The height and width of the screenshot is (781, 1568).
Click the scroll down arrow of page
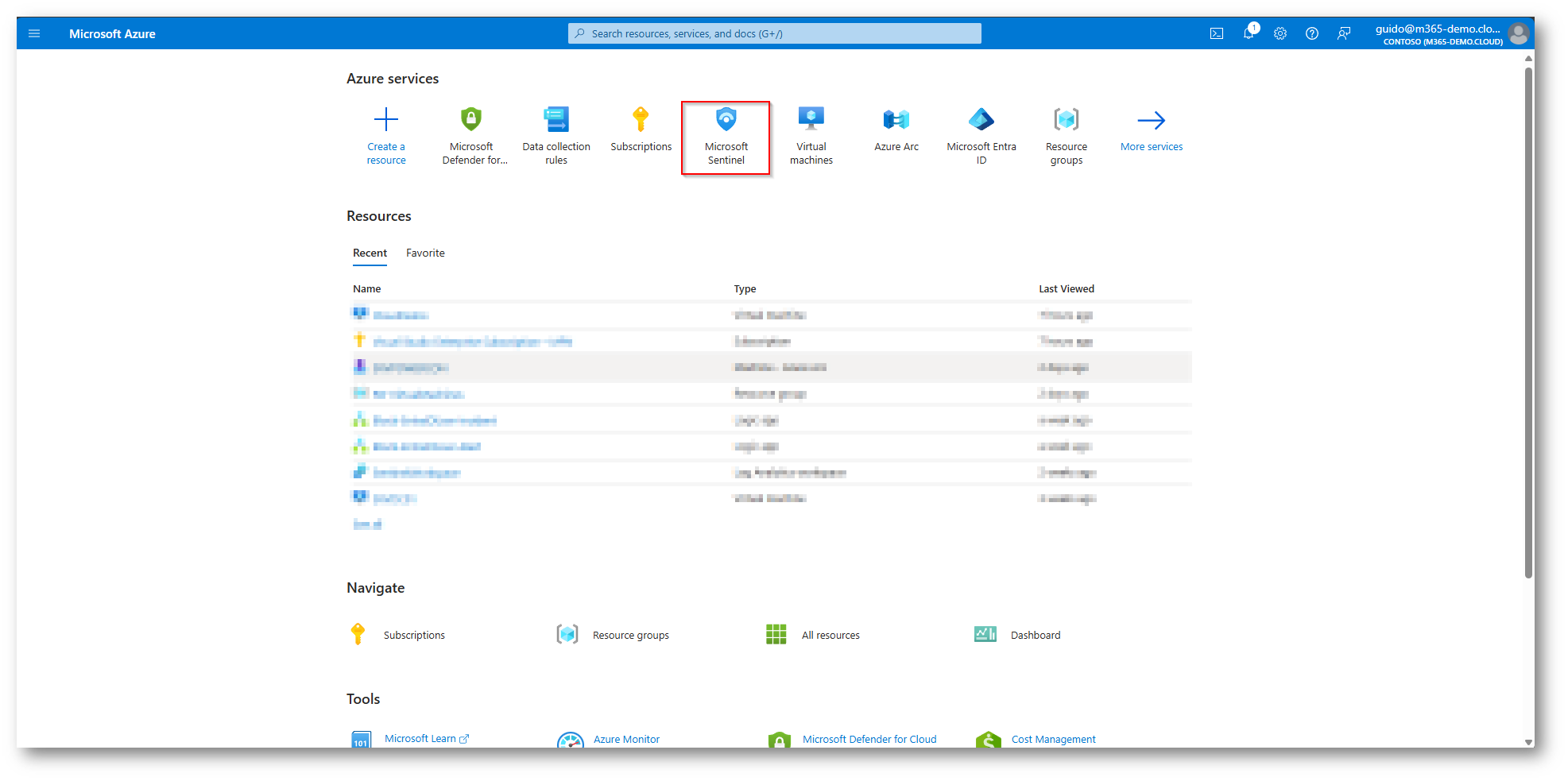(1528, 741)
